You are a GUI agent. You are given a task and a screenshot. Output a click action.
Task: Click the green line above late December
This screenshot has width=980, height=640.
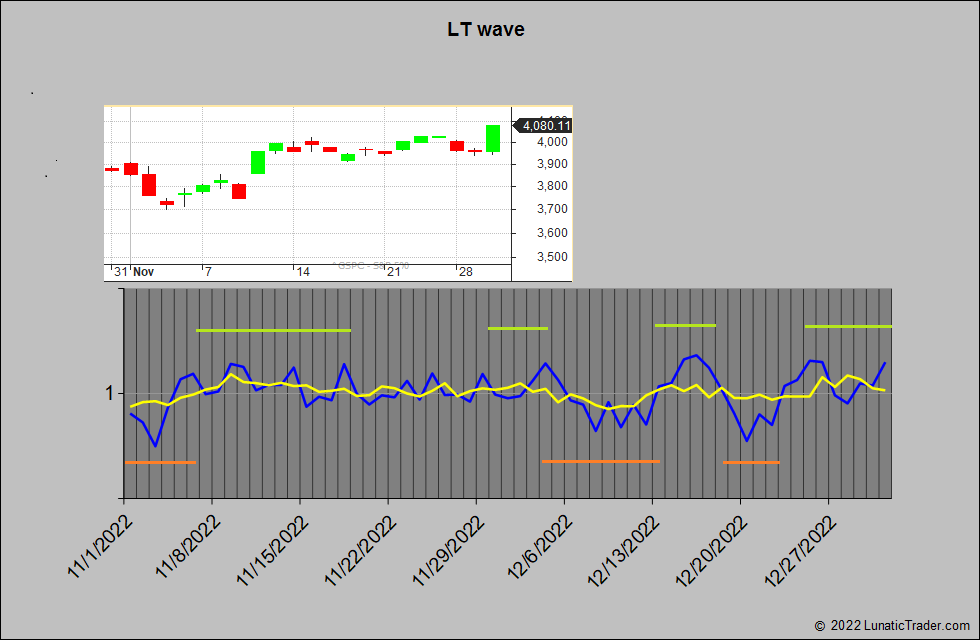(x=848, y=326)
